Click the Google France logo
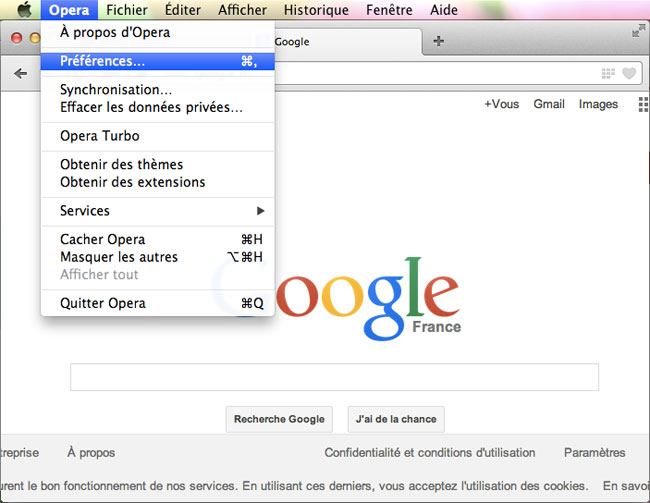650x503 pixels. coord(367,299)
